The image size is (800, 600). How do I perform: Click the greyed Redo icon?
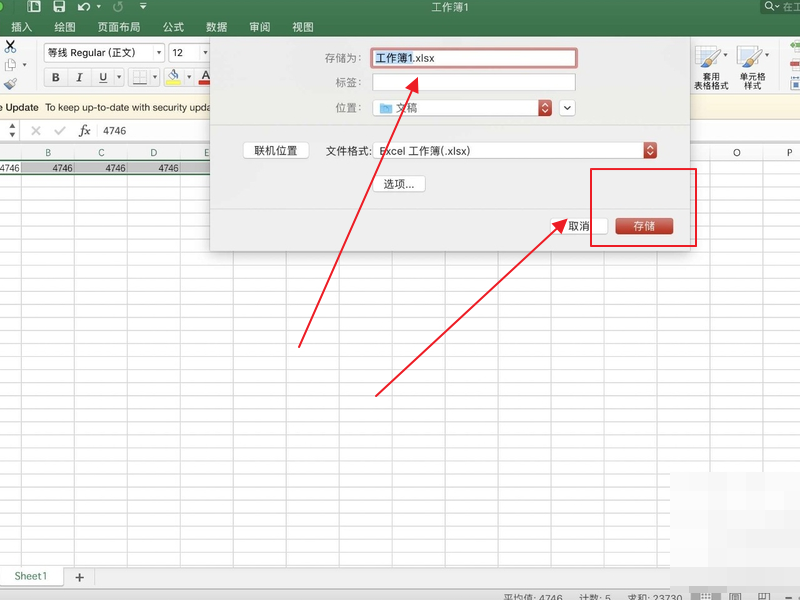click(118, 7)
